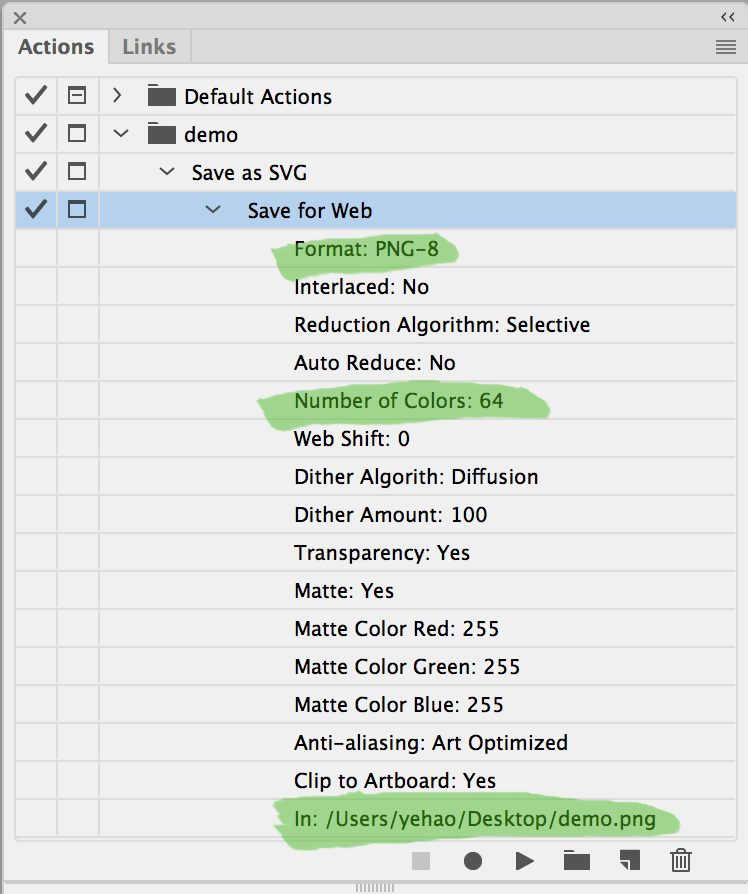Create a new action set folder
748x894 pixels.
click(576, 860)
